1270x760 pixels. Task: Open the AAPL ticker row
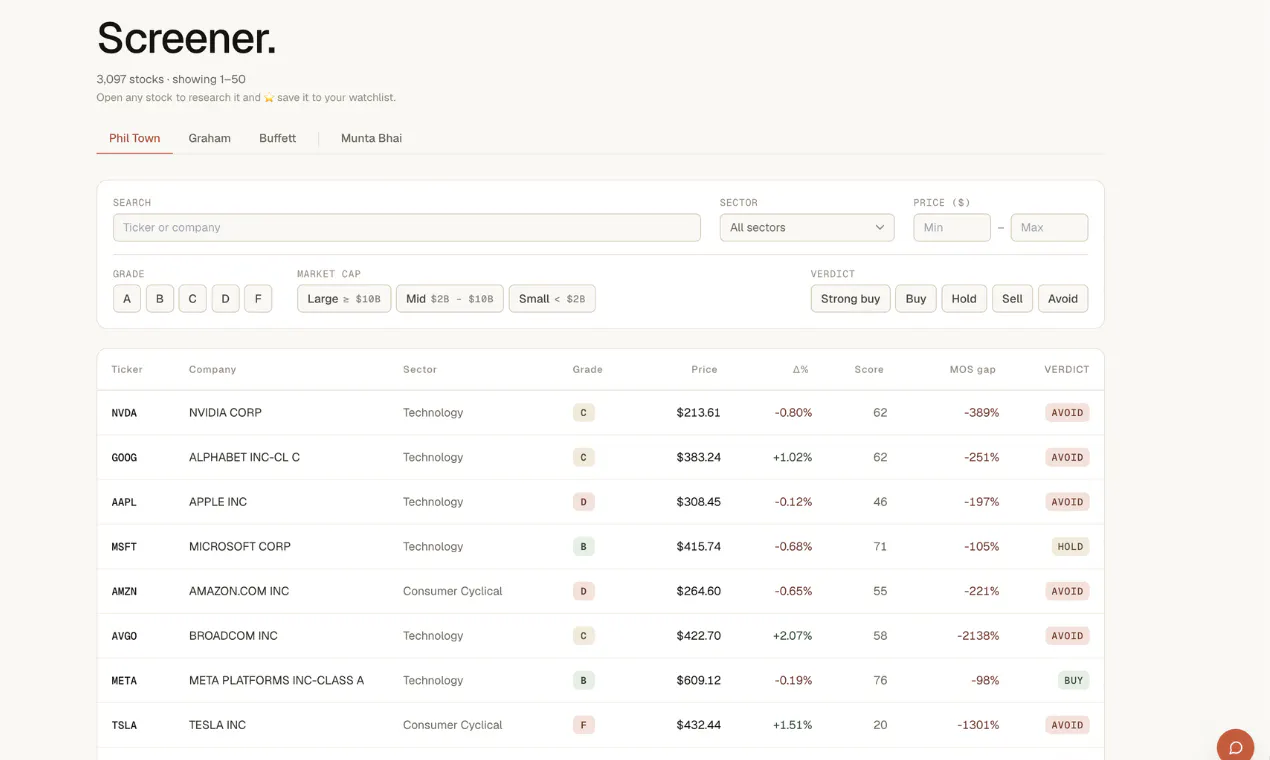pos(600,502)
